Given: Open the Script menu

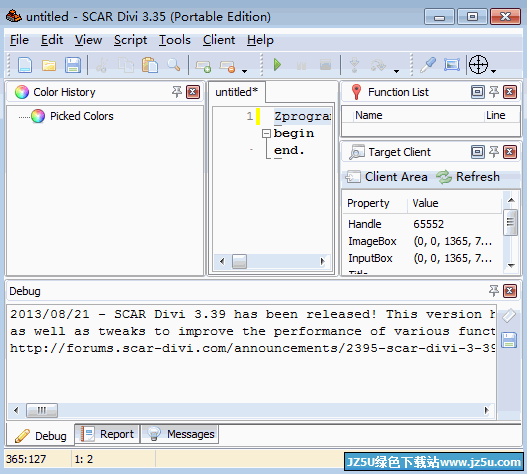Looking at the screenshot, I should [x=130, y=40].
